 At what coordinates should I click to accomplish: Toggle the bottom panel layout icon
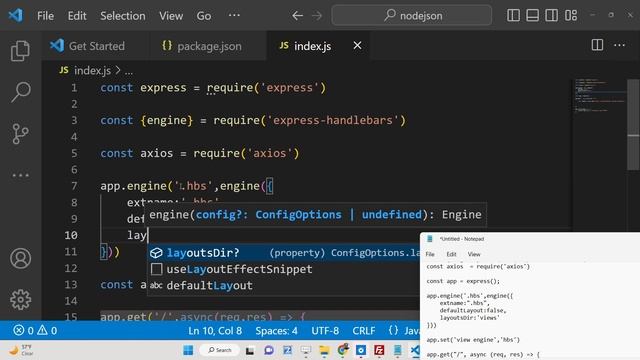[x=532, y=16]
